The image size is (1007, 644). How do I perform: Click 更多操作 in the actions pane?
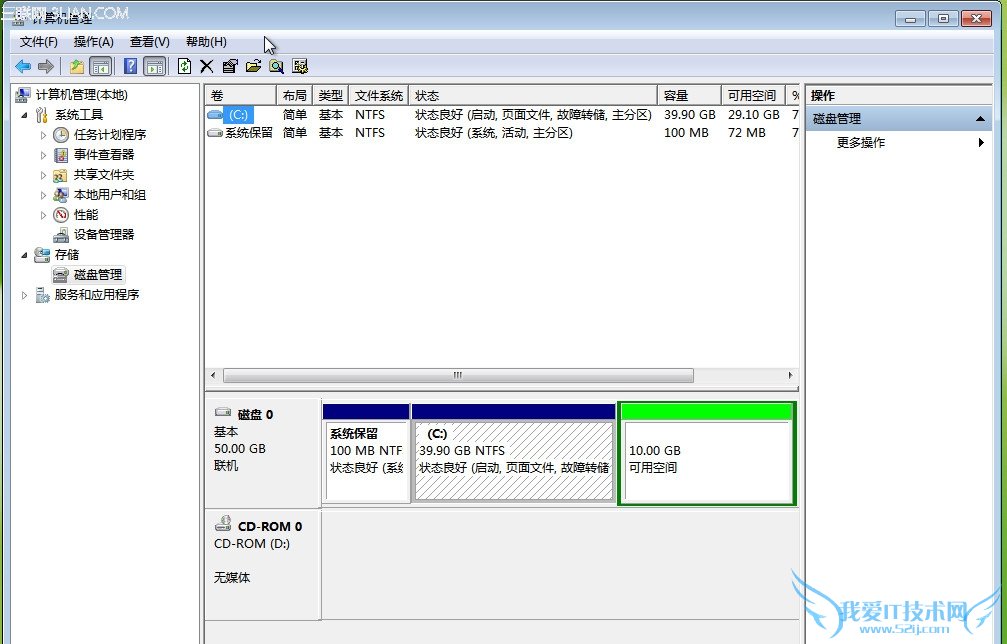point(861,143)
